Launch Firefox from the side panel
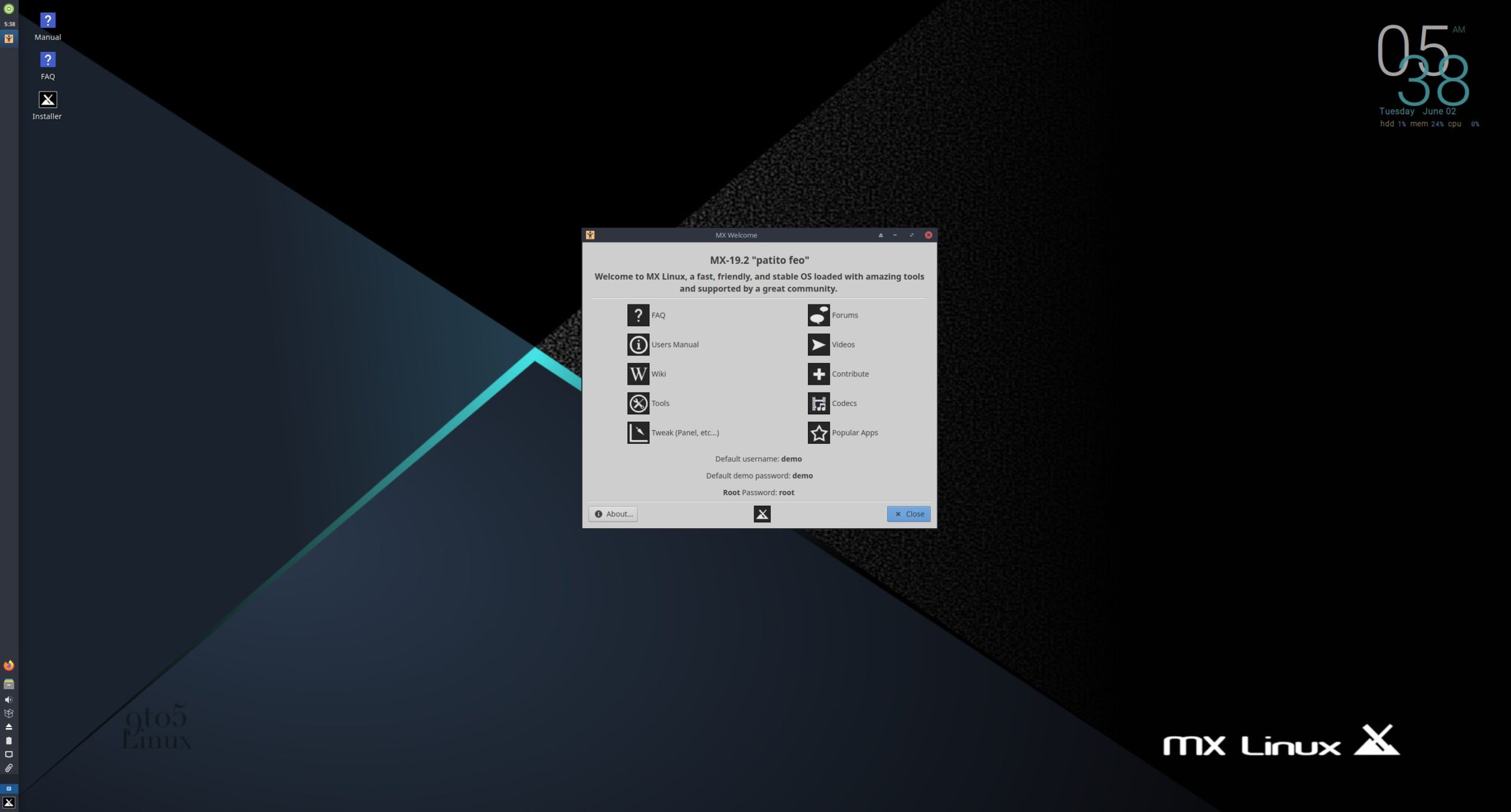This screenshot has width=1511, height=812. pos(9,666)
